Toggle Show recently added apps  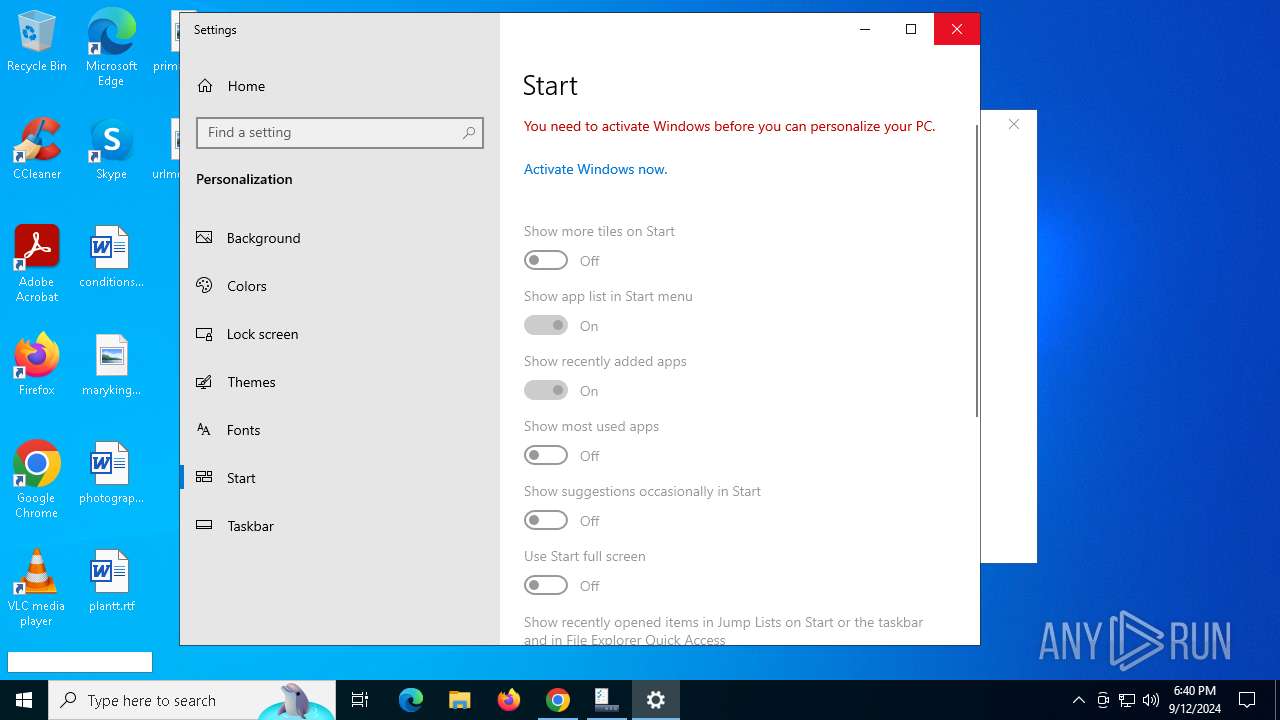tap(546, 390)
